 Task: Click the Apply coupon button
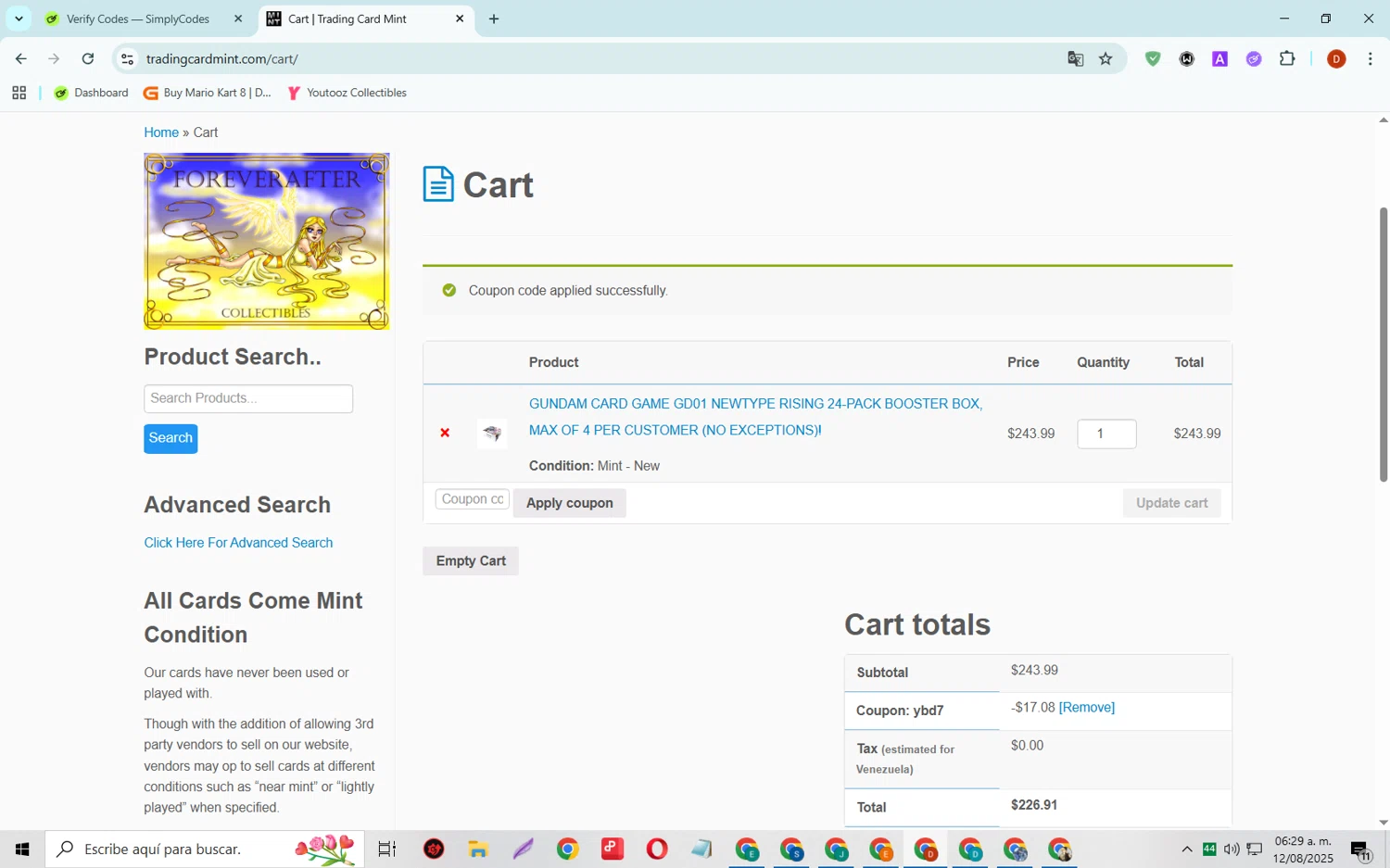[x=569, y=503]
